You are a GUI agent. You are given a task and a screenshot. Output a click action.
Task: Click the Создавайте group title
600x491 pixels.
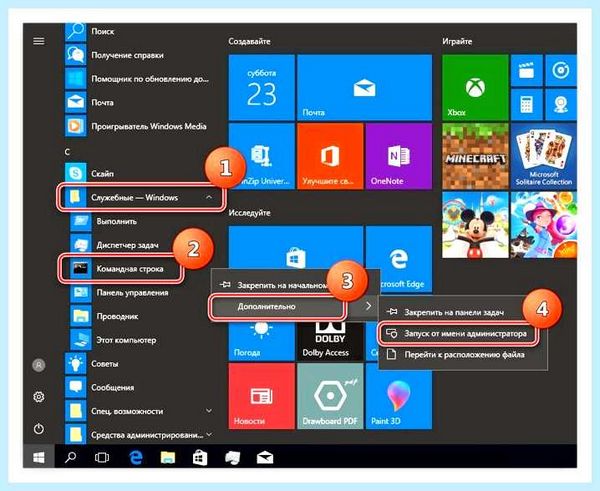249,41
